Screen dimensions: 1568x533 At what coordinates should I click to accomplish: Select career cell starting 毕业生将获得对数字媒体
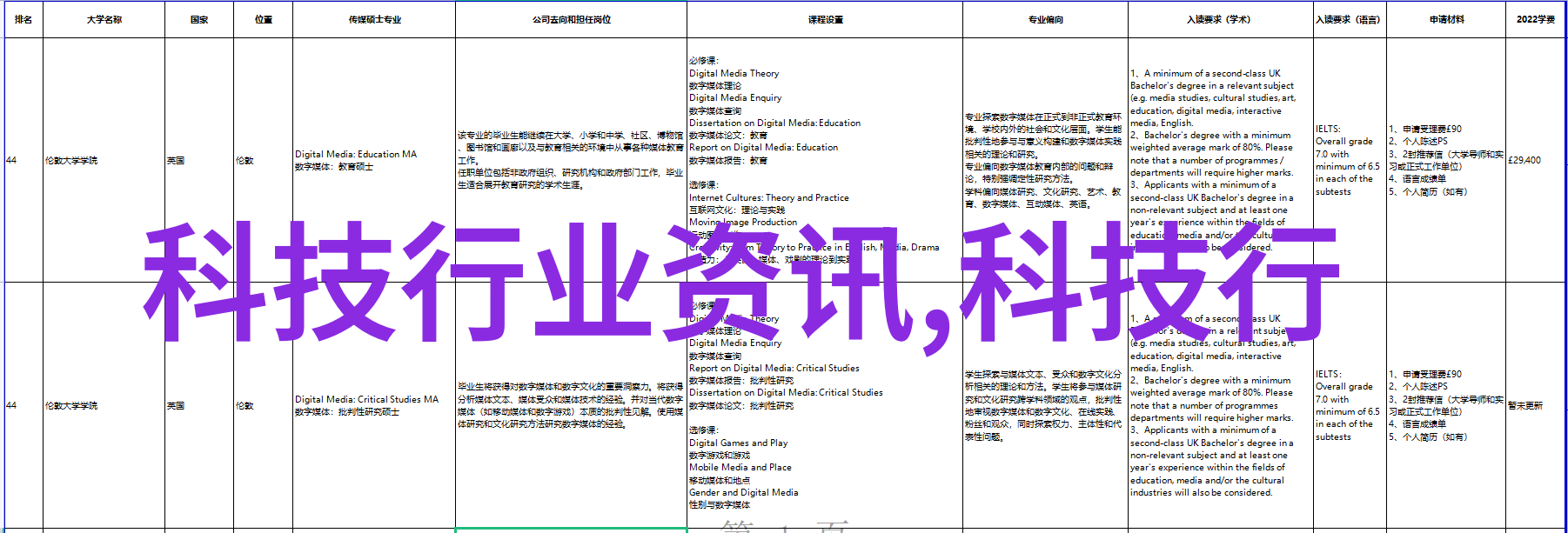[x=571, y=405]
